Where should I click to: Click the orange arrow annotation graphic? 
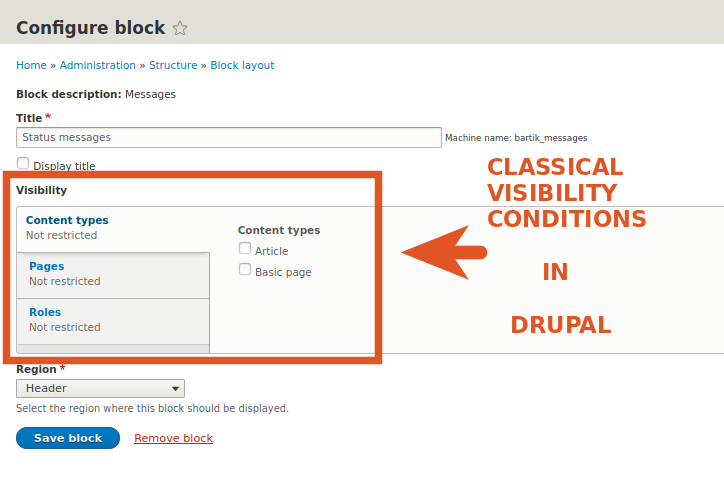tap(443, 252)
